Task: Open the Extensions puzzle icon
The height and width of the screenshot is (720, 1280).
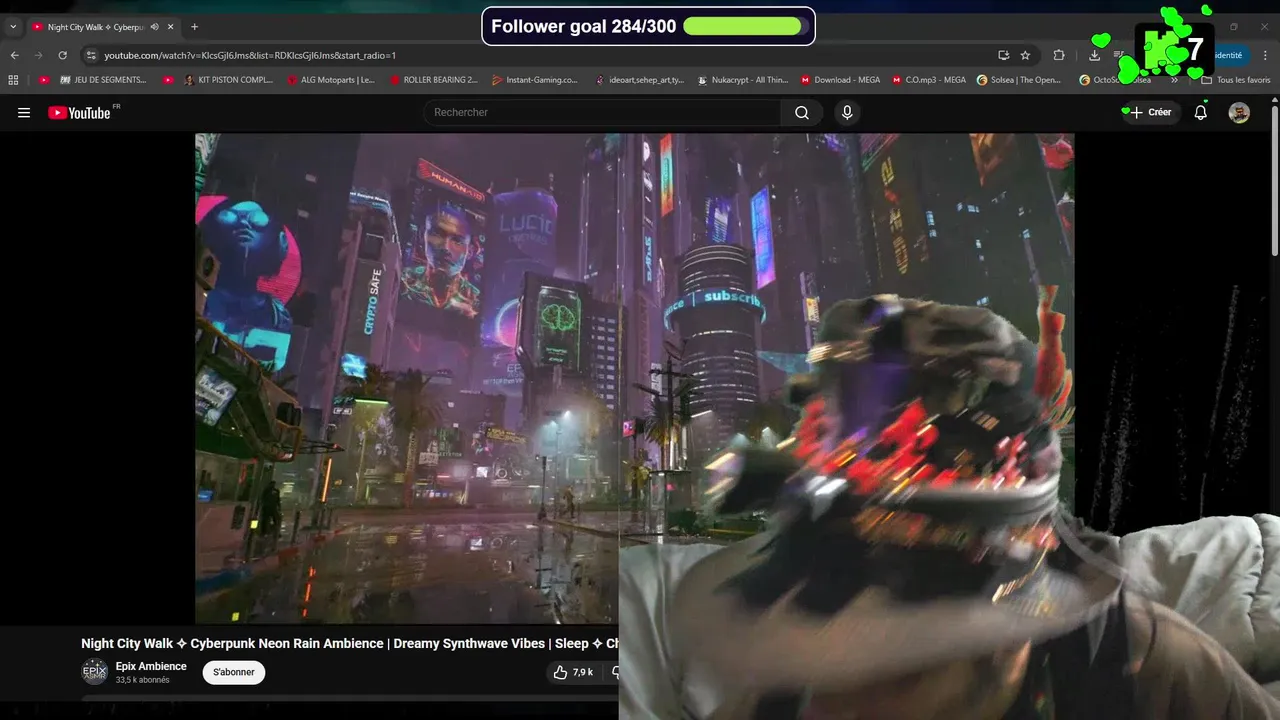Action: pyautogui.click(x=1059, y=55)
